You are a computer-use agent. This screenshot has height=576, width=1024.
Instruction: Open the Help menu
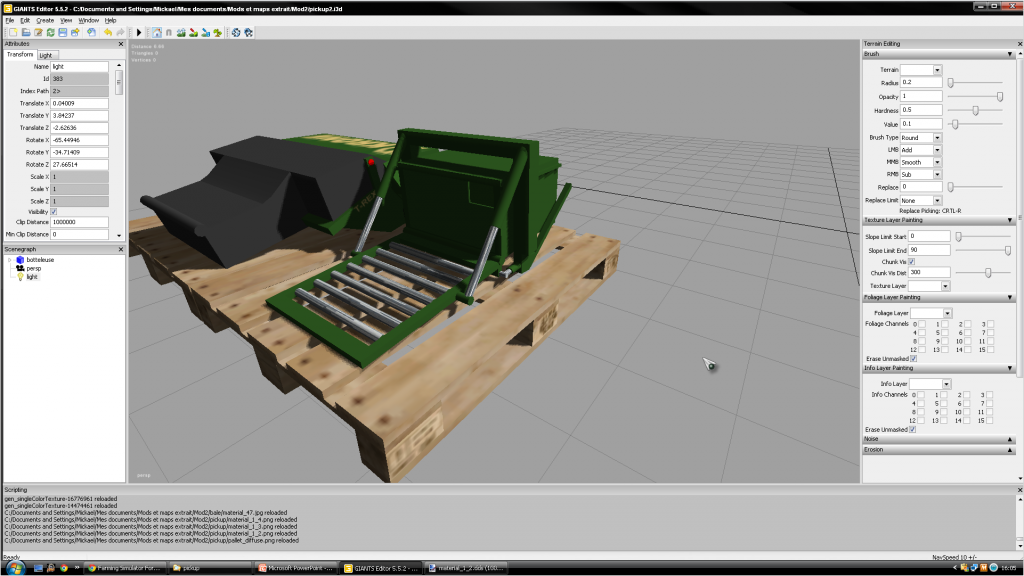point(110,20)
